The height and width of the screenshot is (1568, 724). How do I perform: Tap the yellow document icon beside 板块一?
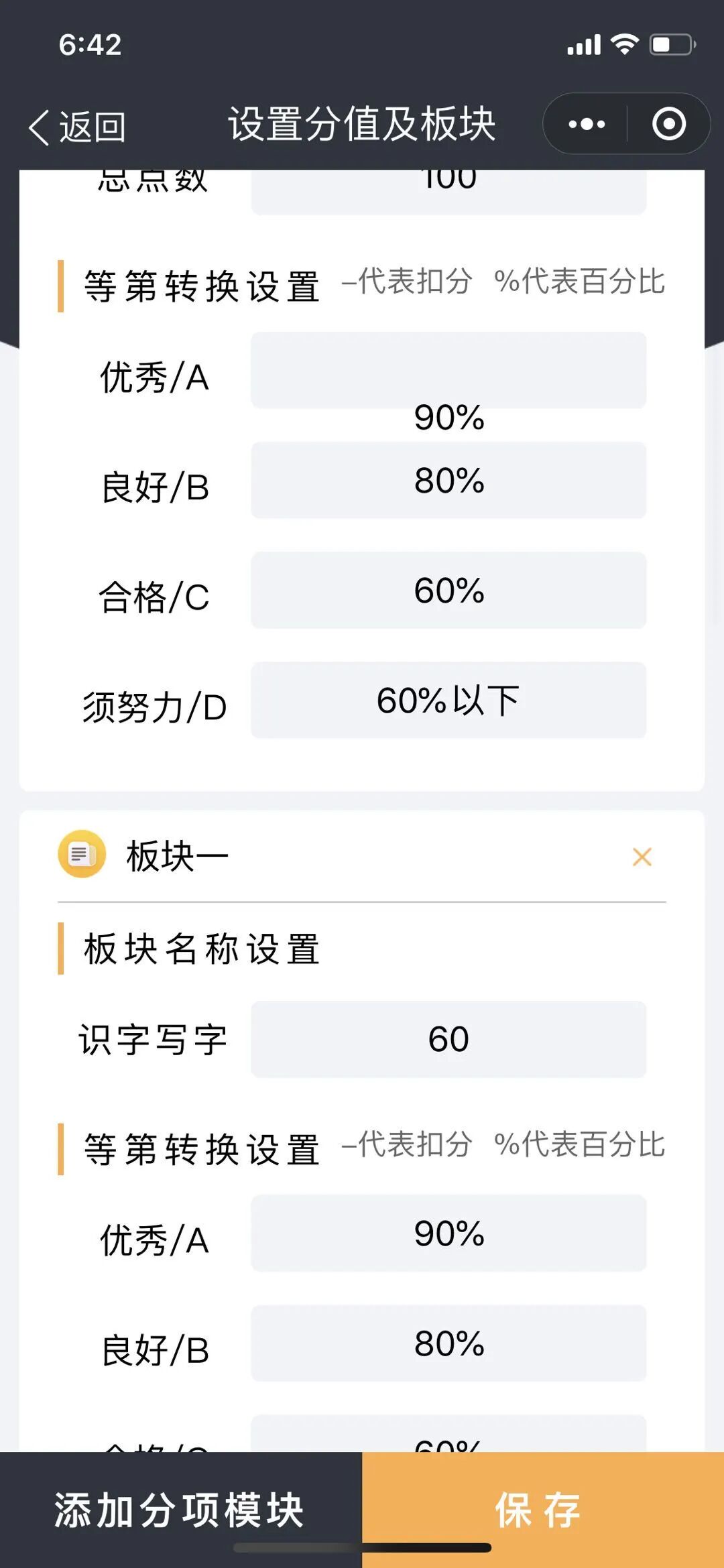[82, 854]
